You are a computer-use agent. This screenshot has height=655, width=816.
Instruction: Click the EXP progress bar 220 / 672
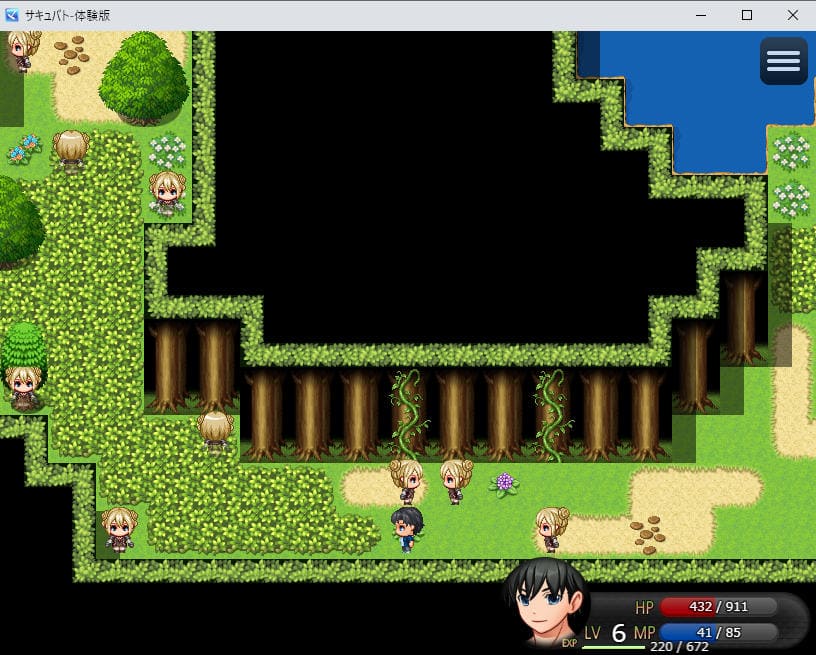(x=614, y=647)
